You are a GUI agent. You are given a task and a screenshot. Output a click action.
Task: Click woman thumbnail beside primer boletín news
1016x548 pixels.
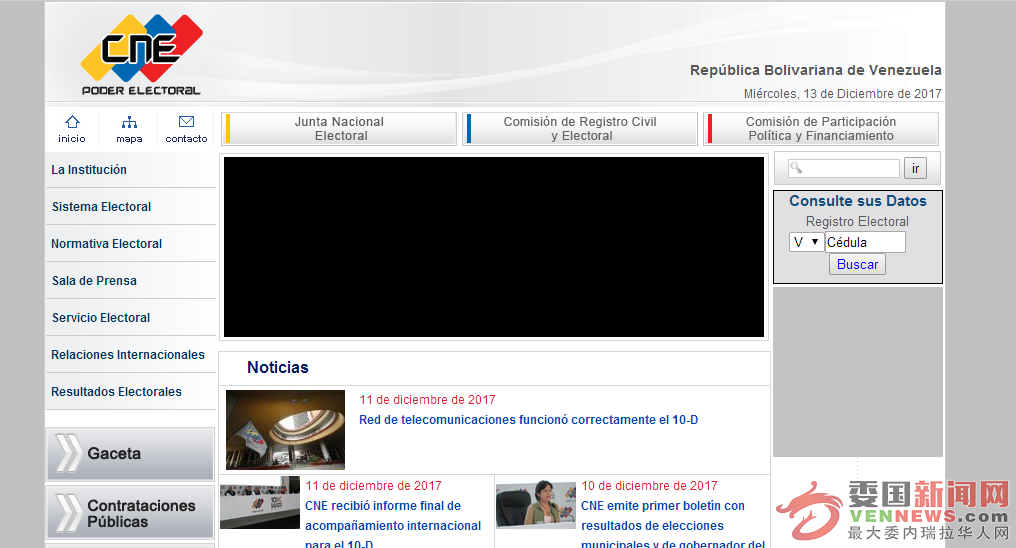pos(536,504)
